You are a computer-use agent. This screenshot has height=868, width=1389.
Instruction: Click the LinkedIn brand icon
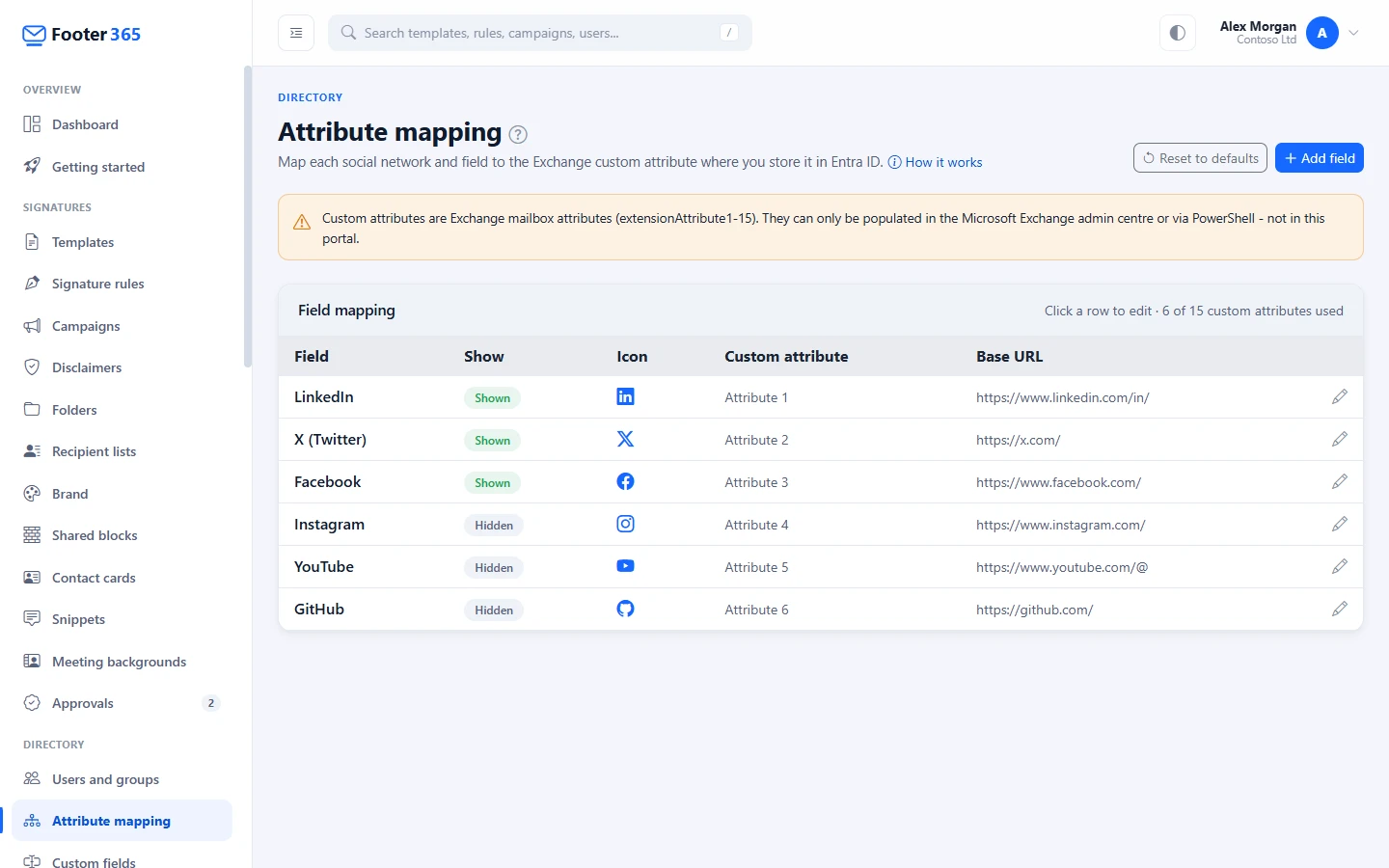click(625, 396)
